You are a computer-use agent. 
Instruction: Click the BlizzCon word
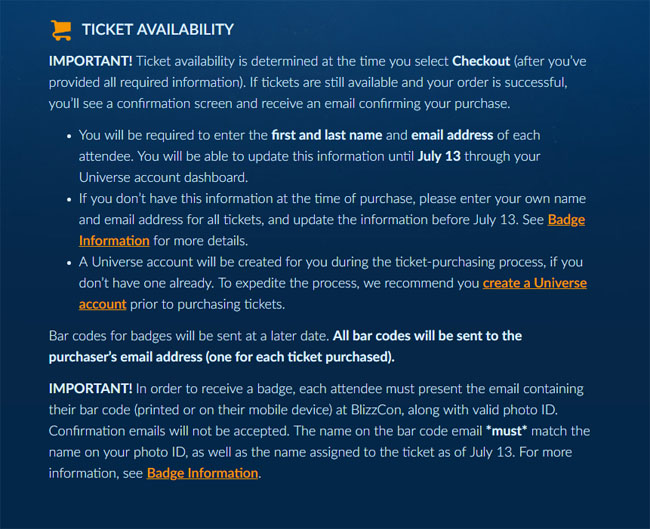[x=376, y=410]
